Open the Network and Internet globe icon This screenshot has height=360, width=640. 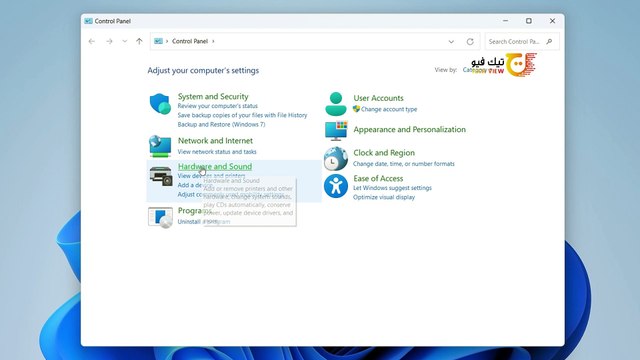(160, 146)
